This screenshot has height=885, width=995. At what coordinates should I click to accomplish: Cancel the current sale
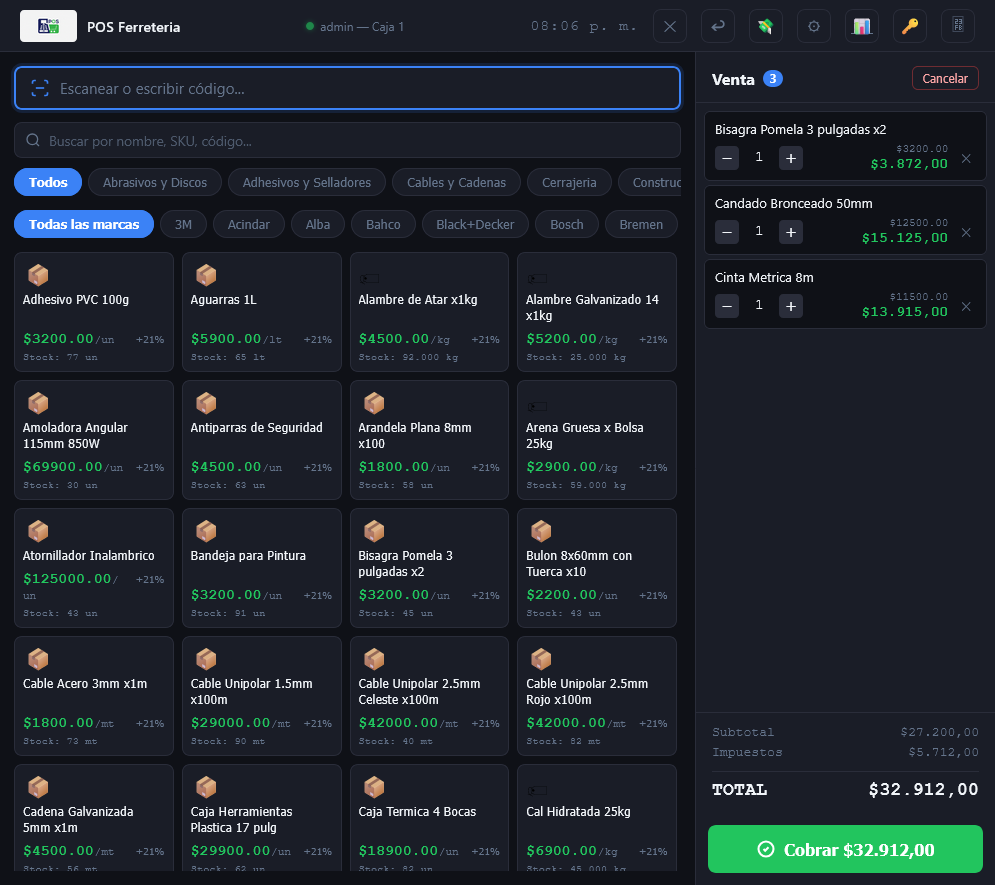click(x=944, y=78)
